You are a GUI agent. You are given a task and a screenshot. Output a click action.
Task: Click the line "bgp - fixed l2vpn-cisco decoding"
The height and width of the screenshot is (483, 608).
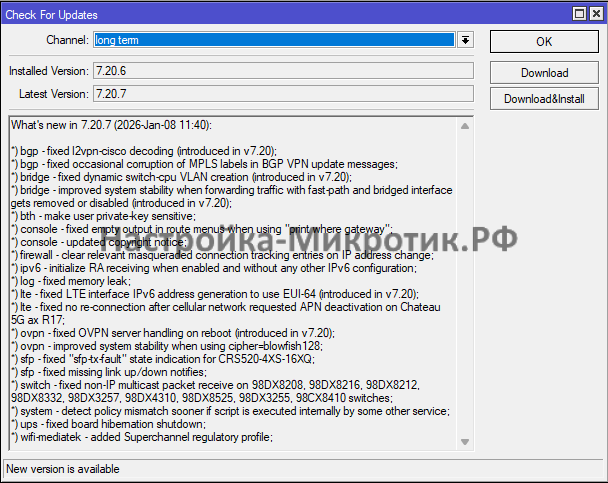[144, 151]
